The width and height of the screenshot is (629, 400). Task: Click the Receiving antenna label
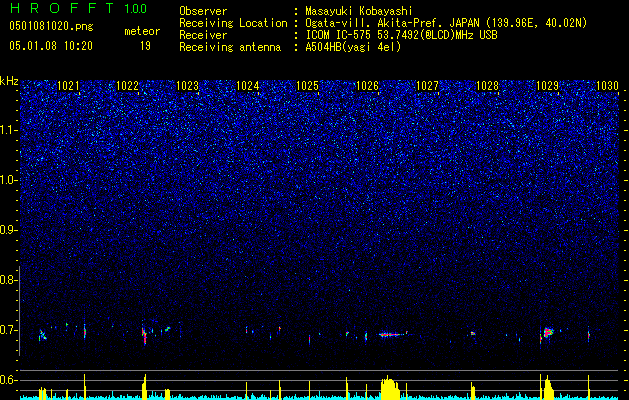230,47
